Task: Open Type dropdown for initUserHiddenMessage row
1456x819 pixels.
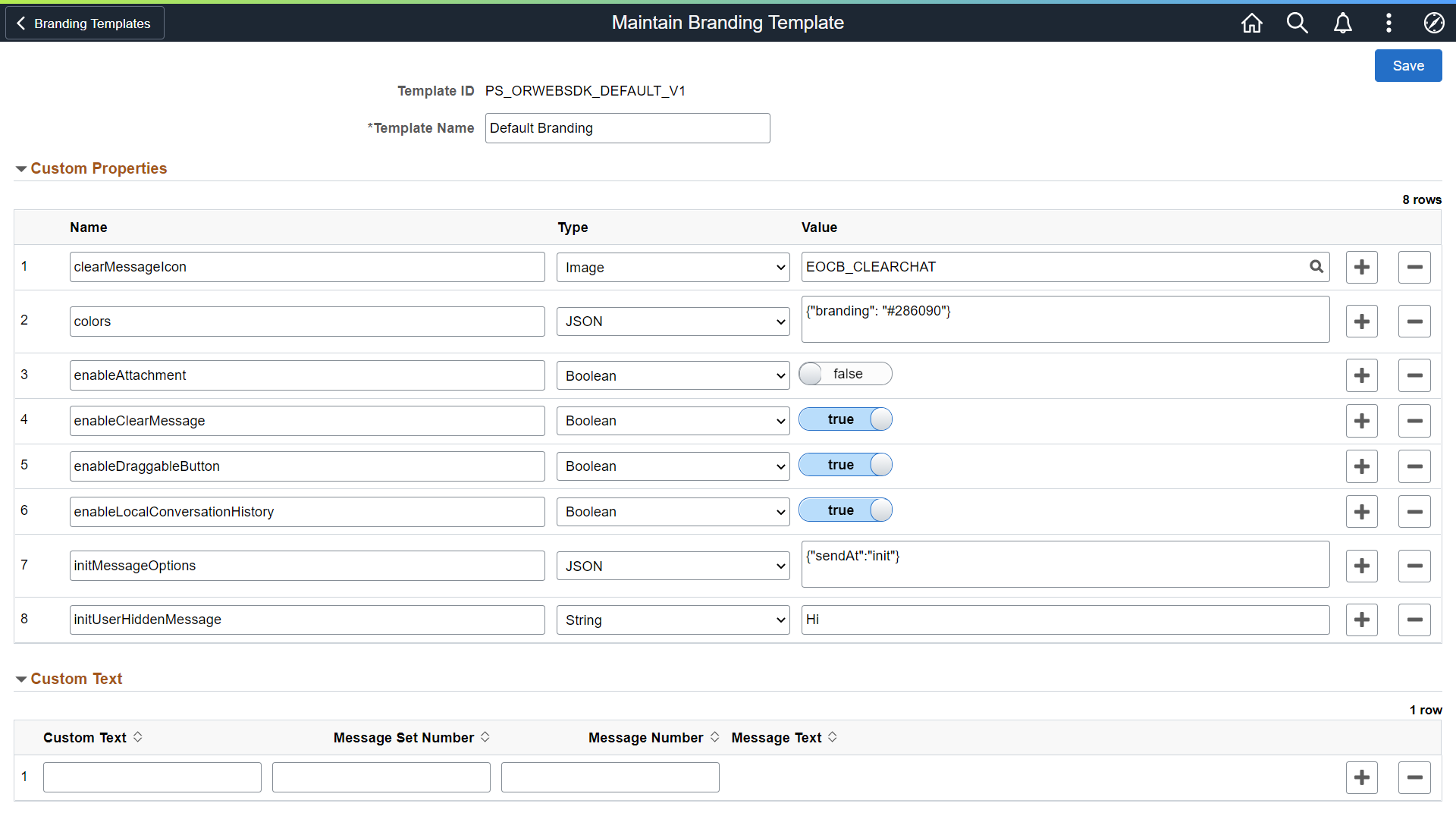Action: 673,620
